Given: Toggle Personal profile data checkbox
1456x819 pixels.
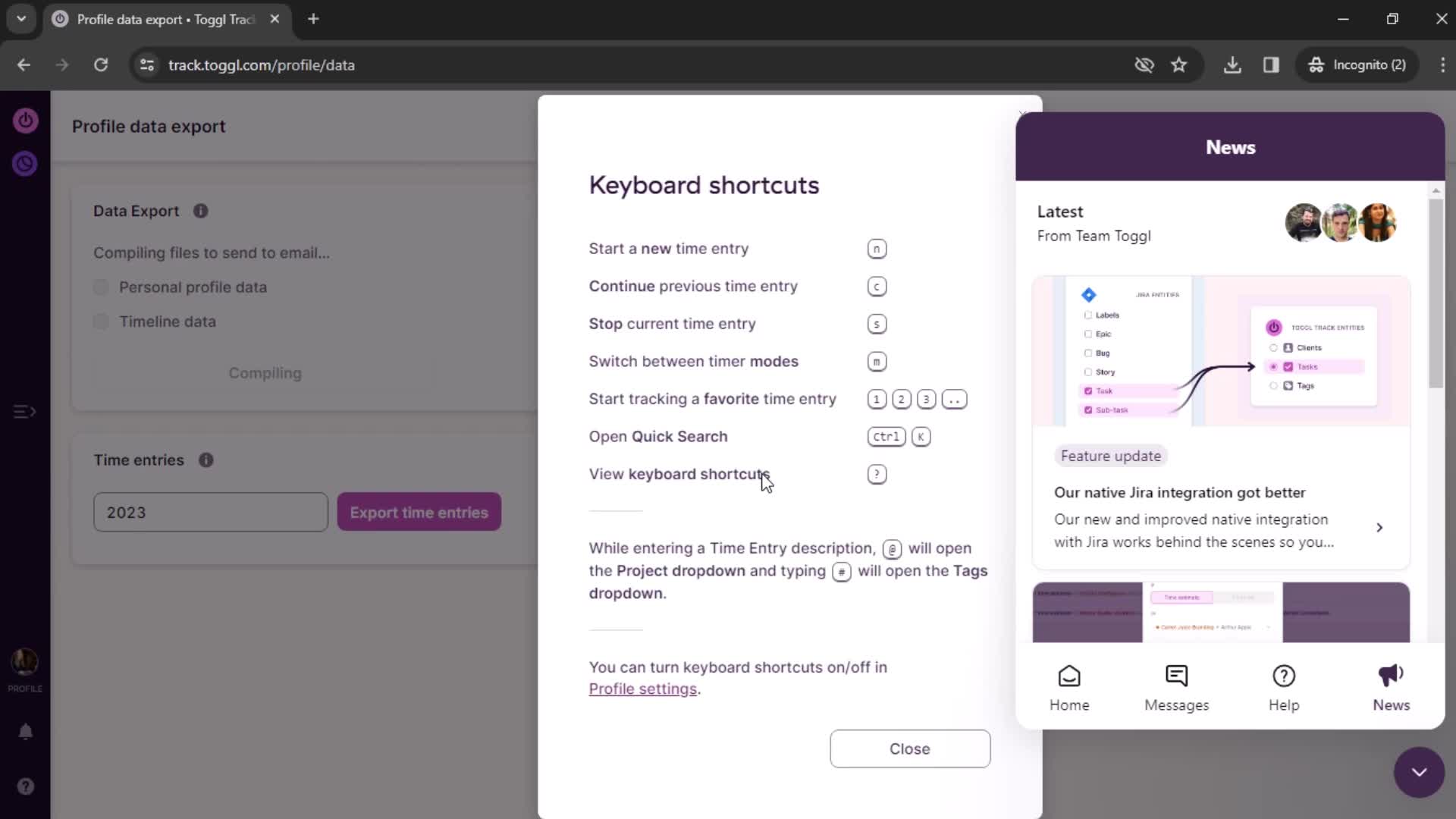Looking at the screenshot, I should pos(100,287).
